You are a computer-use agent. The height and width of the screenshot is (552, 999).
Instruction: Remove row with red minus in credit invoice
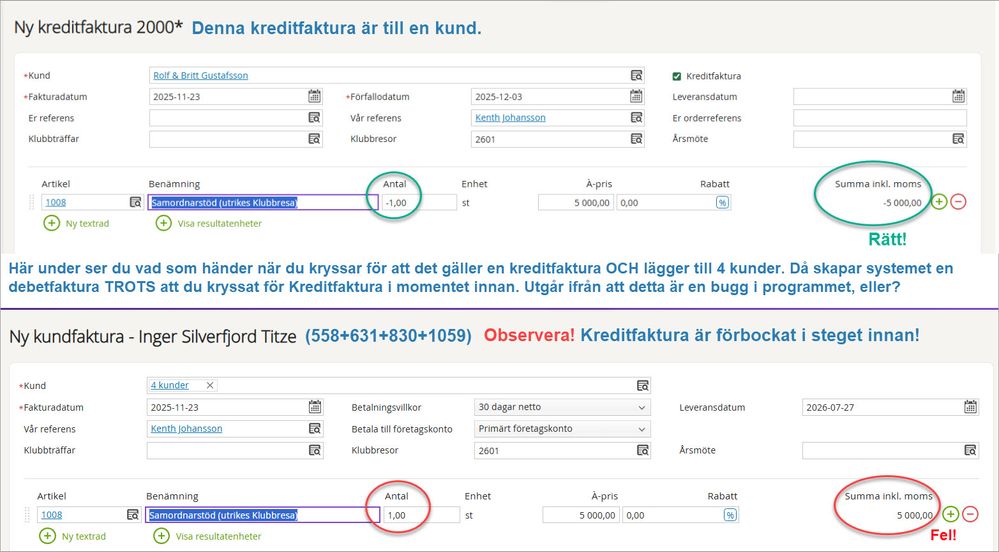[x=958, y=202]
